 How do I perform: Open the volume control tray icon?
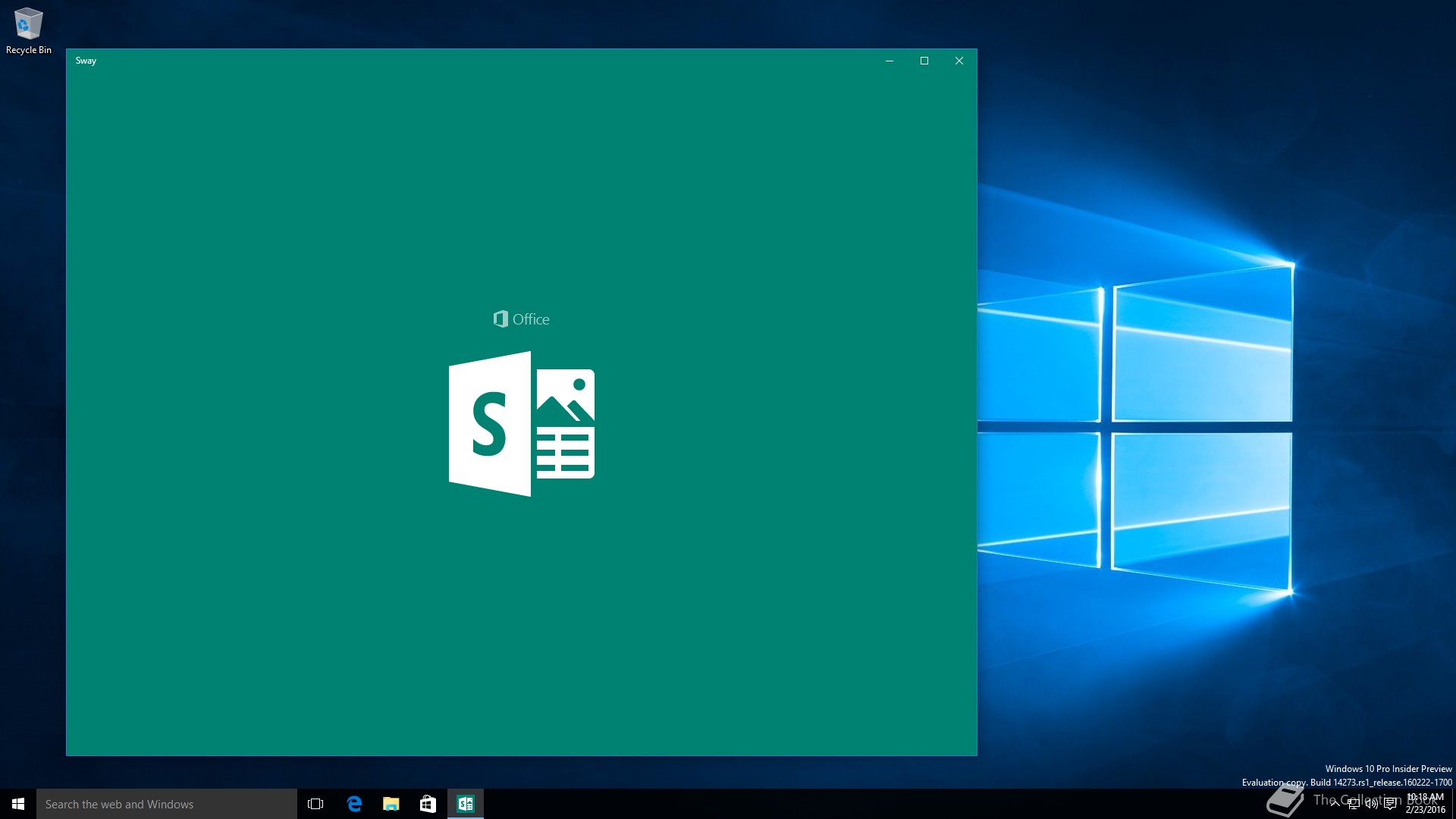click(x=1371, y=804)
